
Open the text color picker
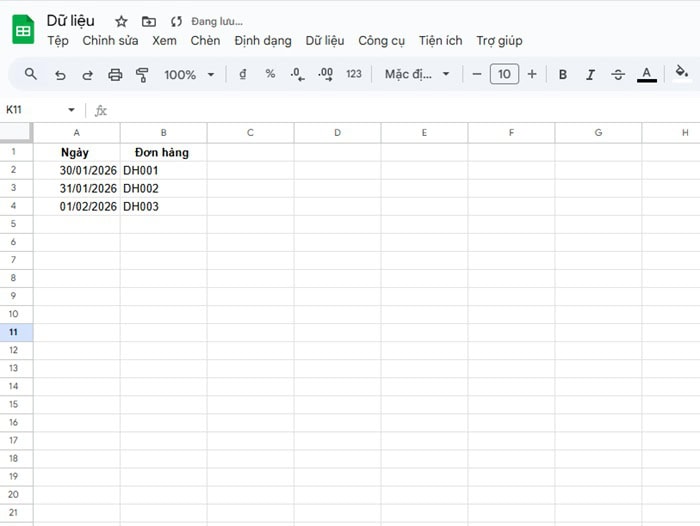(x=647, y=74)
